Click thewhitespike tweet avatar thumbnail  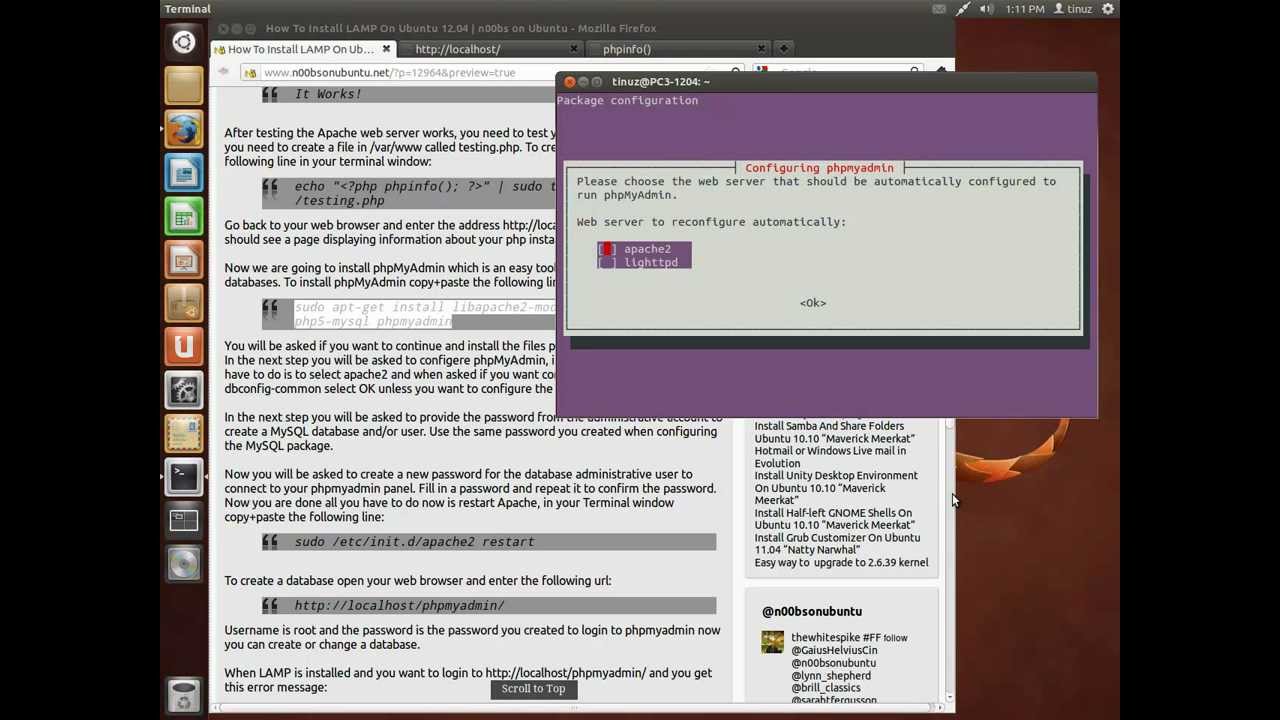(772, 642)
